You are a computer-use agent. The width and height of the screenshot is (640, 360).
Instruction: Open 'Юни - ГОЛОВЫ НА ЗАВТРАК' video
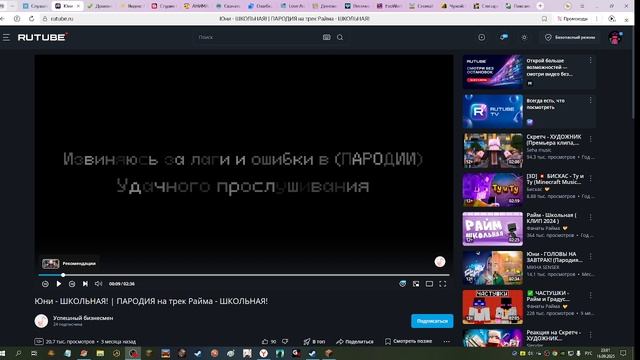click(493, 268)
